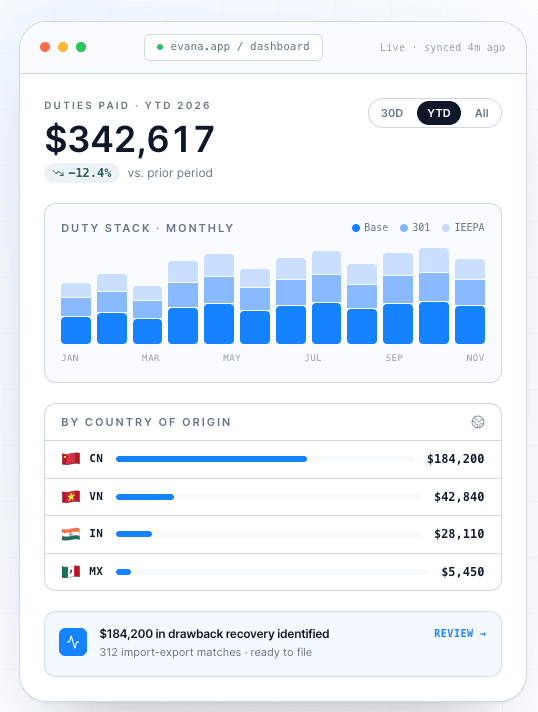Click the MX duty progress bar
This screenshot has height=712, width=538.
tap(272, 572)
